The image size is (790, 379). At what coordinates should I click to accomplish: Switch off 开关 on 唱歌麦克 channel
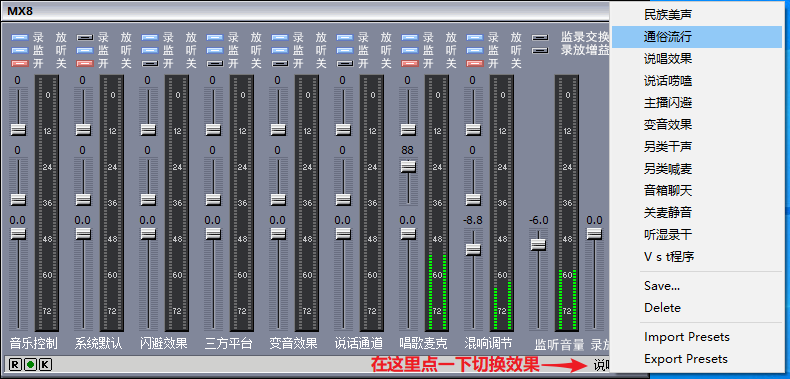click(410, 64)
